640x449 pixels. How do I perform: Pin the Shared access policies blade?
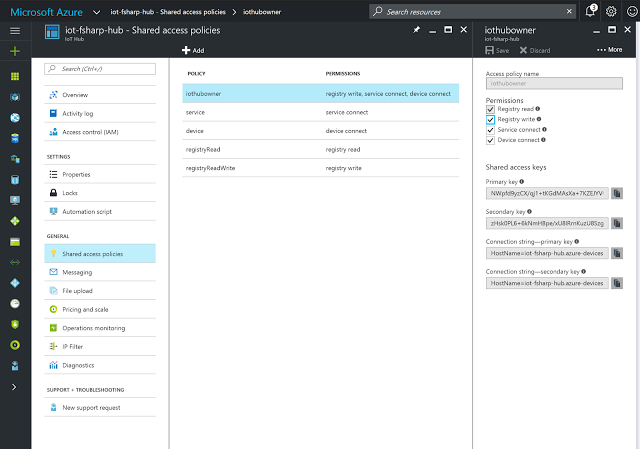tap(416, 31)
